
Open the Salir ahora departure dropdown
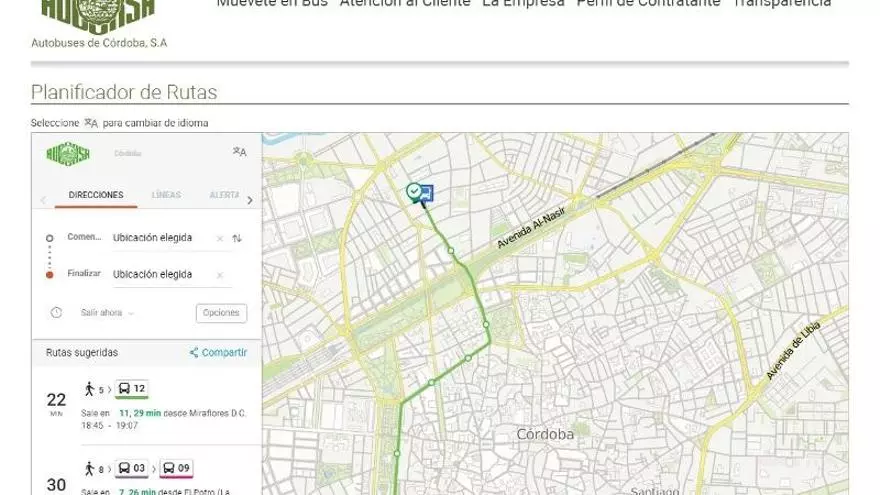[x=107, y=313]
